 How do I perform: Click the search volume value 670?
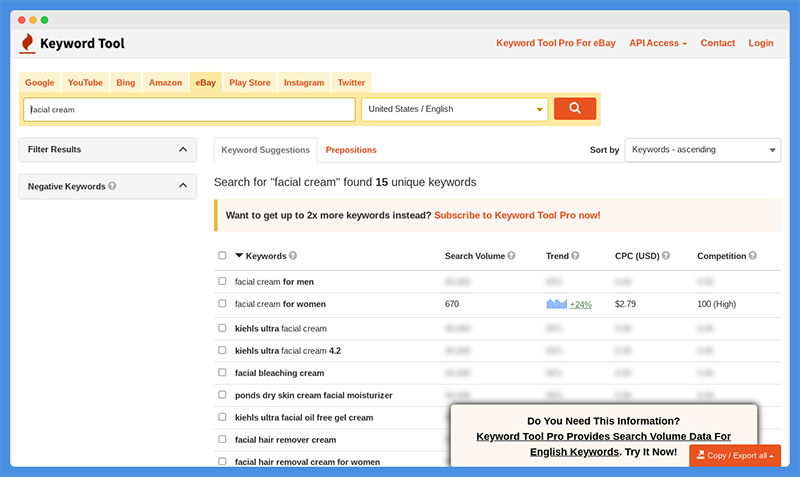click(x=452, y=304)
